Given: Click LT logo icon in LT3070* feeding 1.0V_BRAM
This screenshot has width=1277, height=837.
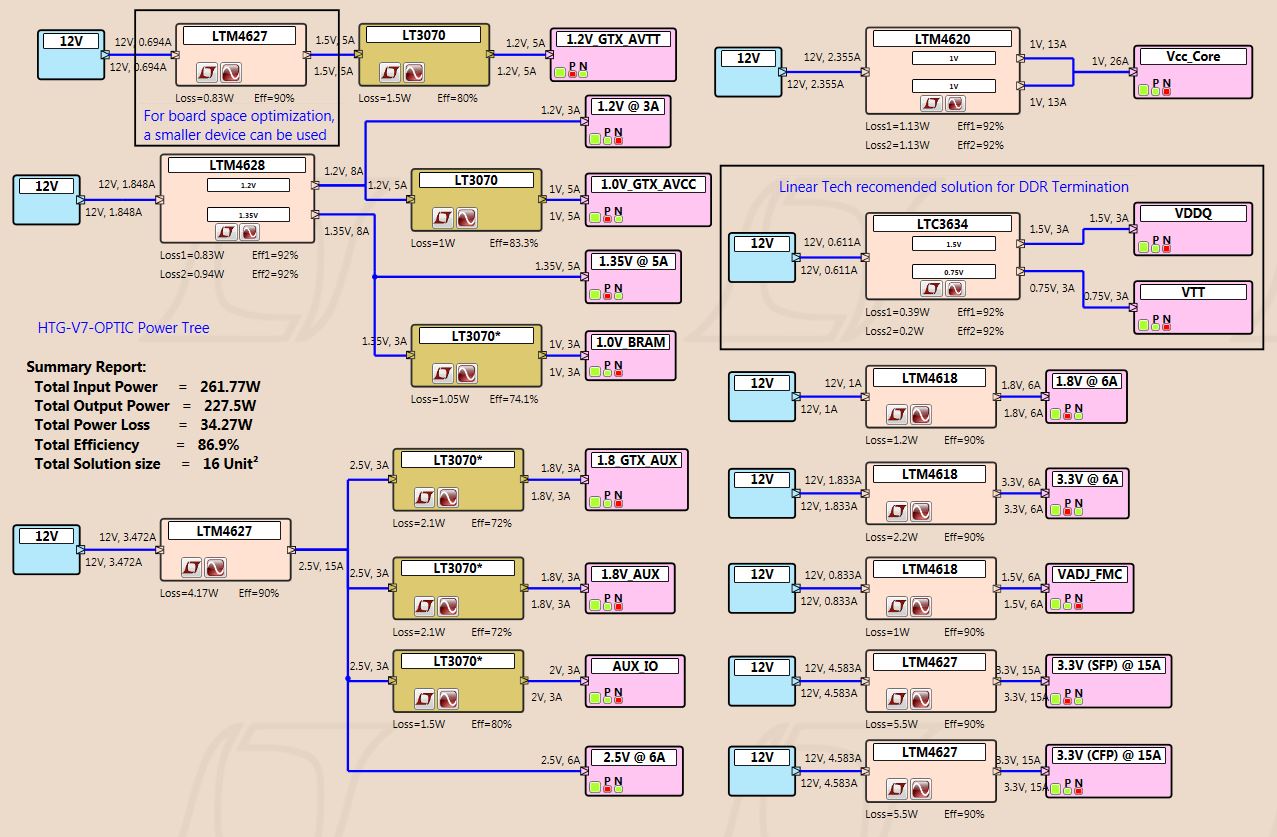Looking at the screenshot, I should [x=443, y=373].
